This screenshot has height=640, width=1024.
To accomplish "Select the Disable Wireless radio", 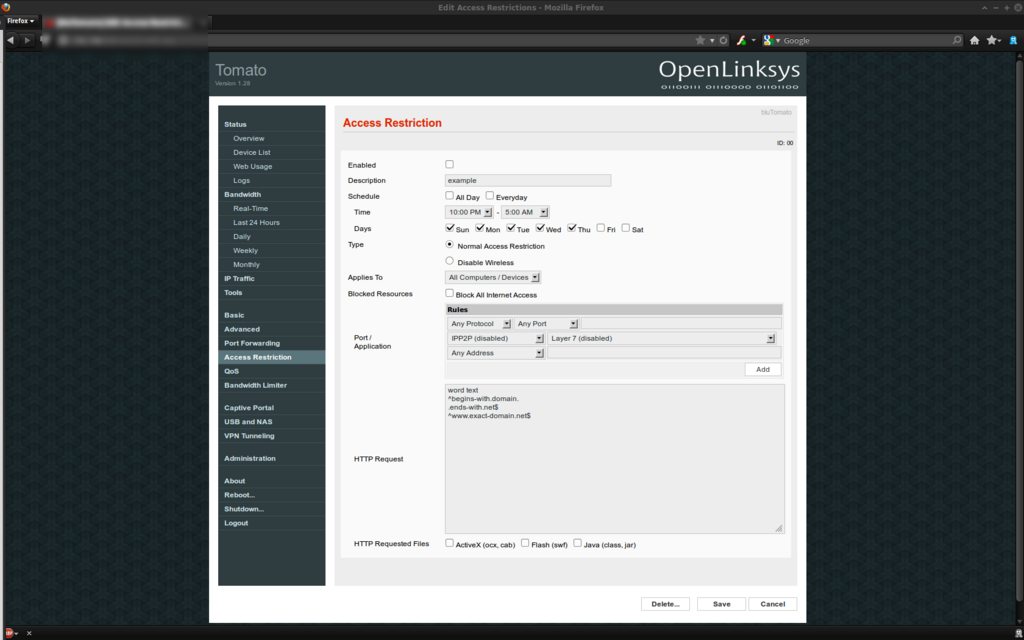I will 449,261.
